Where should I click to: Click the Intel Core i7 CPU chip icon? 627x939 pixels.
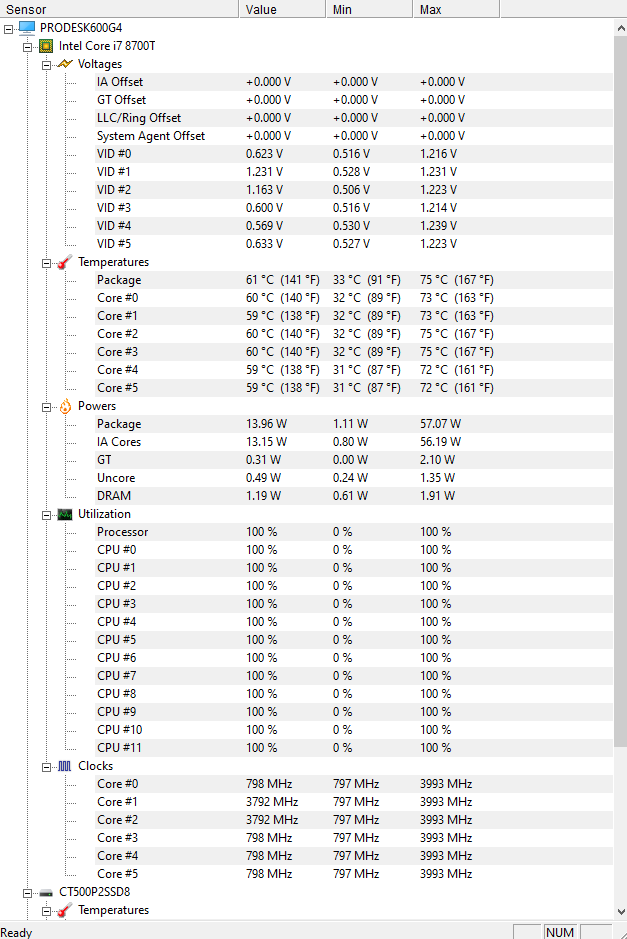(x=46, y=46)
